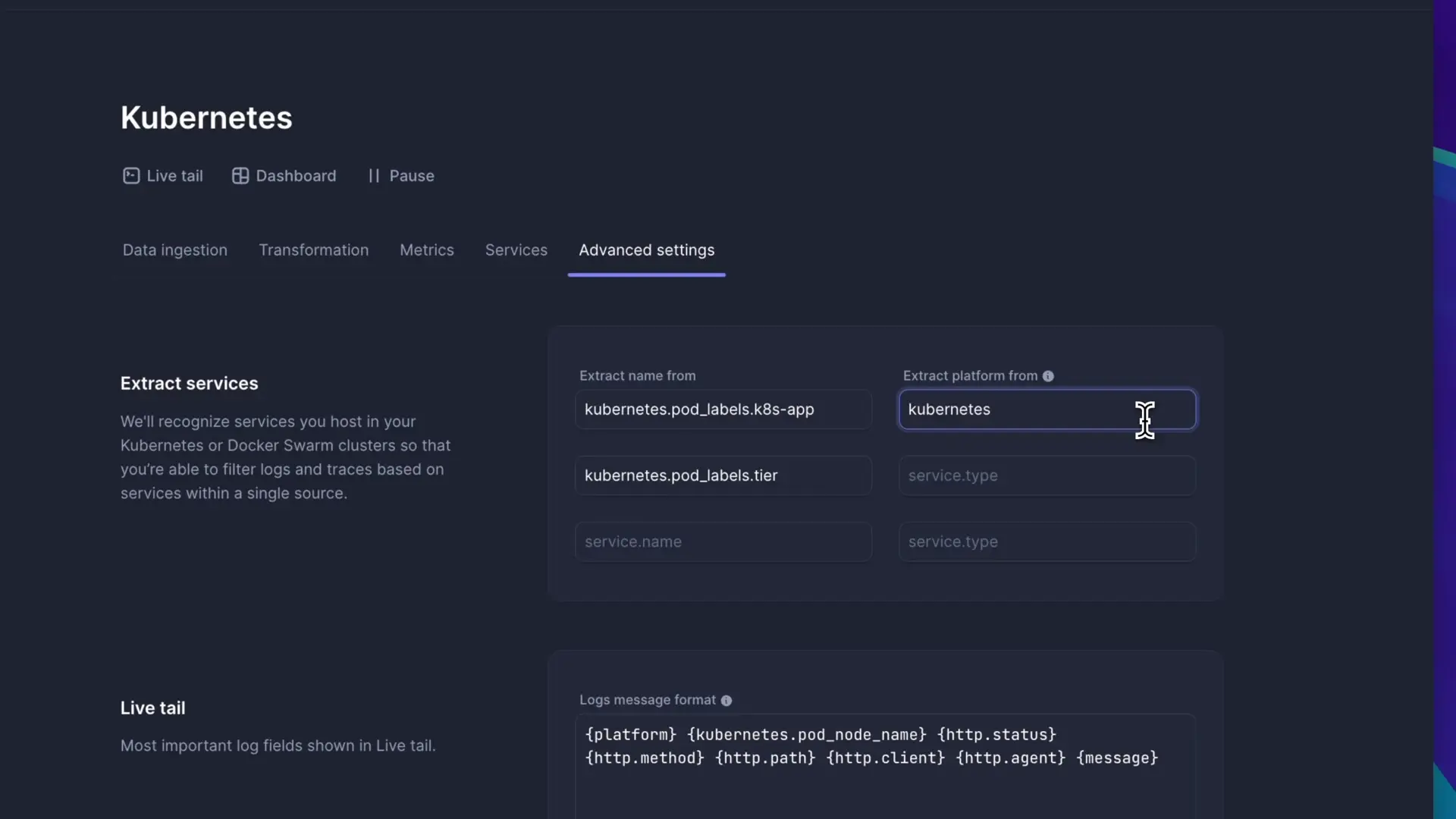Click the platform field containing kubernetes
This screenshot has width=1456, height=819.
(x=1047, y=409)
